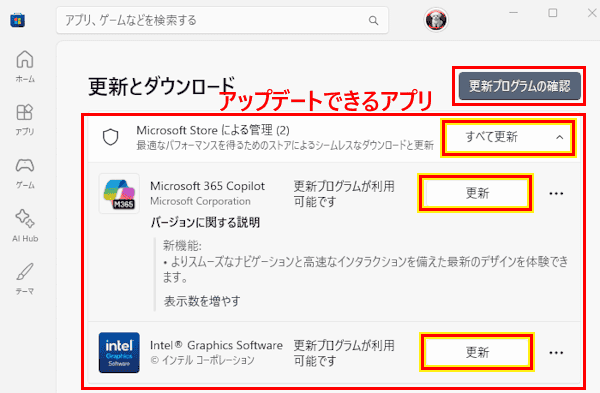This screenshot has height=393, width=600.
Task: Click the Microsoft Store logo icon
Action: click(18, 20)
